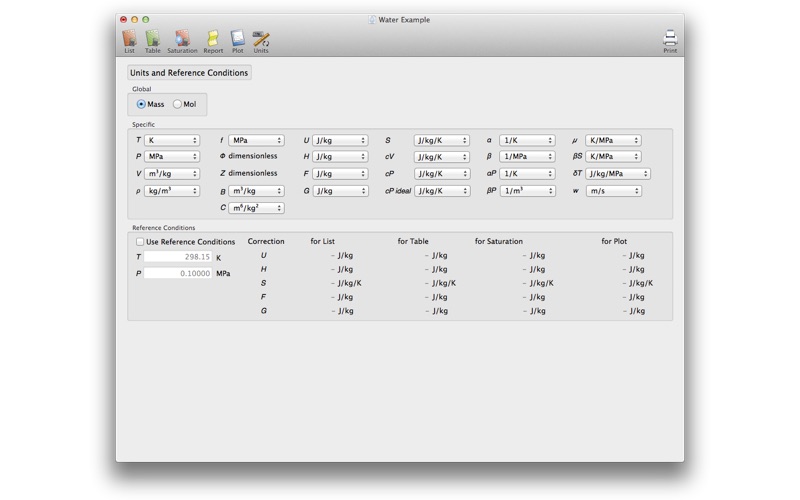Click the 'Specific' section label

(143, 124)
